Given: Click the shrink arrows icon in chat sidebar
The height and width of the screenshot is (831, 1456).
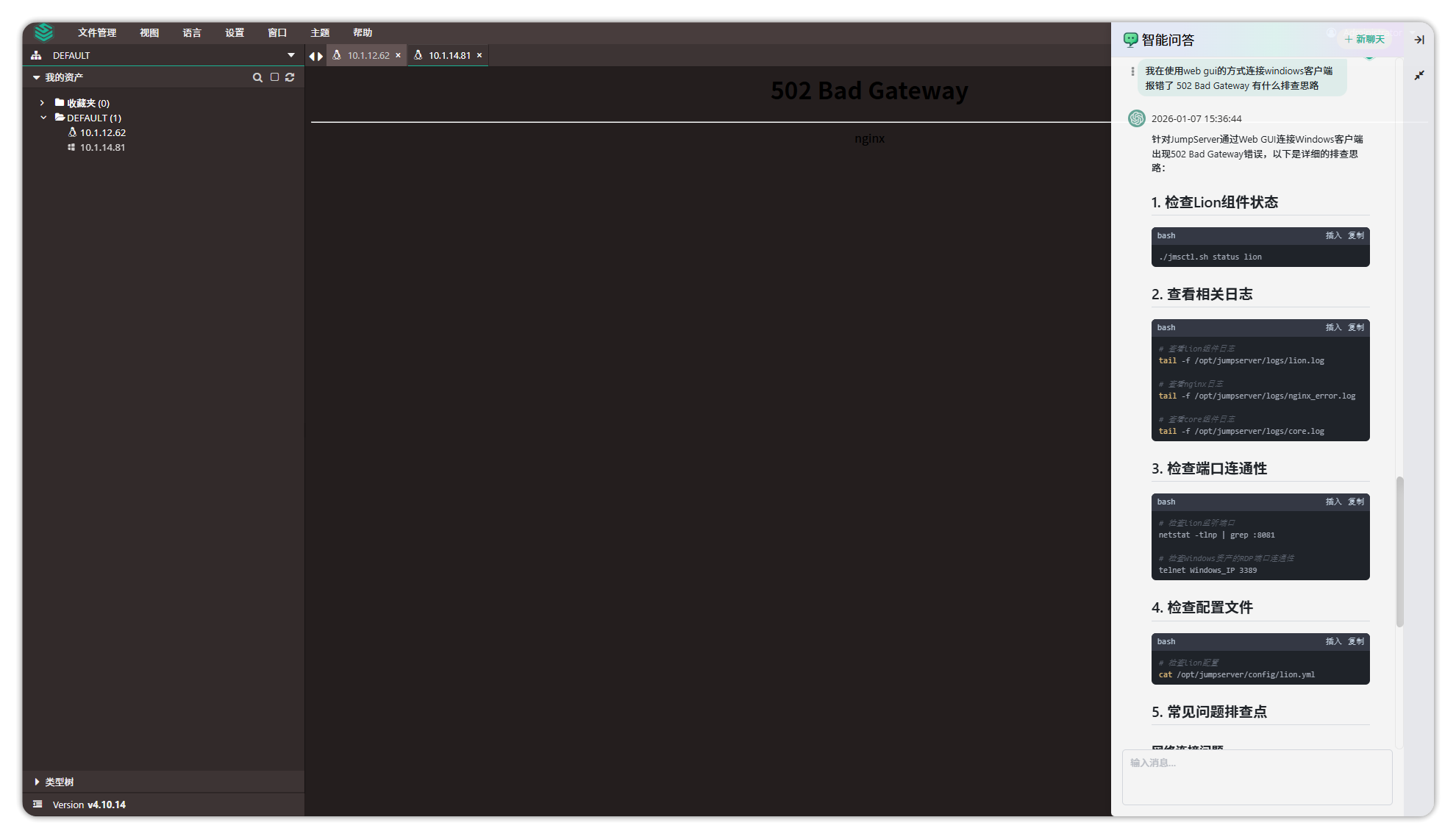Looking at the screenshot, I should tap(1419, 75).
